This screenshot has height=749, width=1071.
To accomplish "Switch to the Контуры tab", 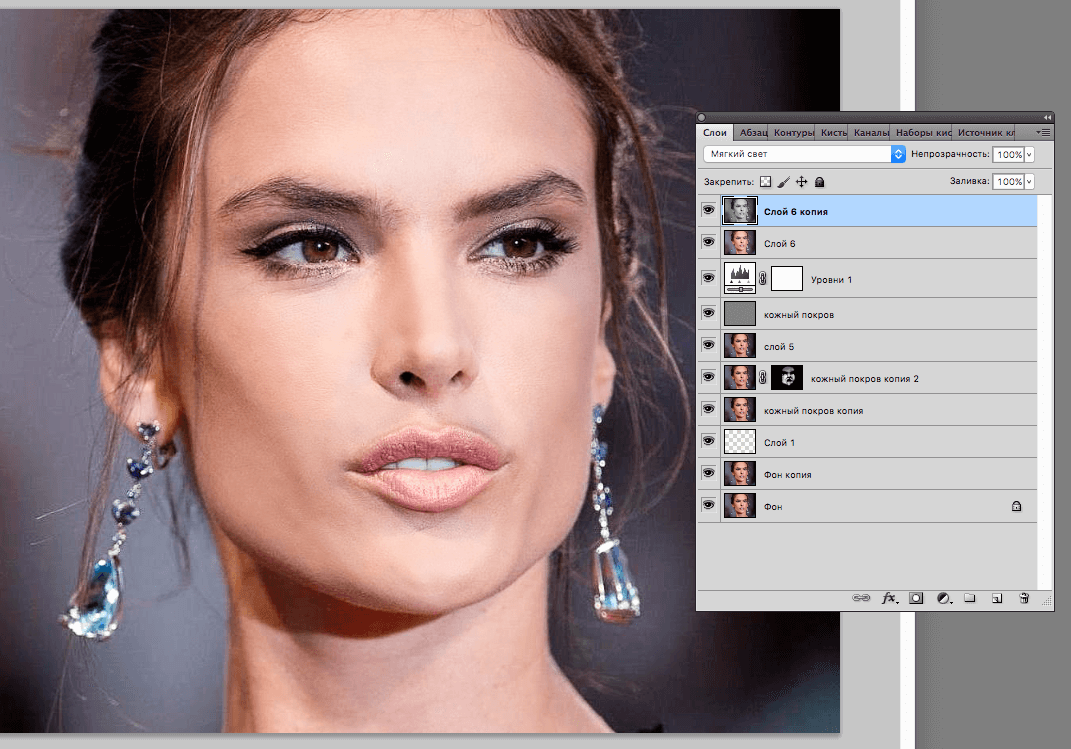I will pos(793,132).
